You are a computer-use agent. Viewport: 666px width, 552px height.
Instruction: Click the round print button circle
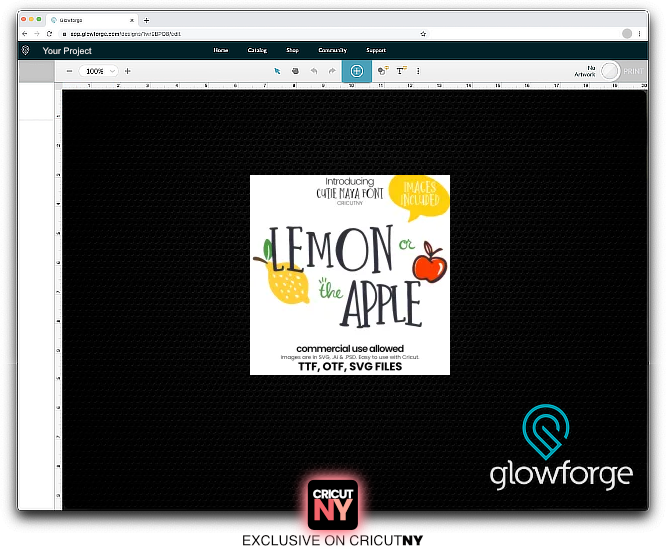click(x=610, y=71)
